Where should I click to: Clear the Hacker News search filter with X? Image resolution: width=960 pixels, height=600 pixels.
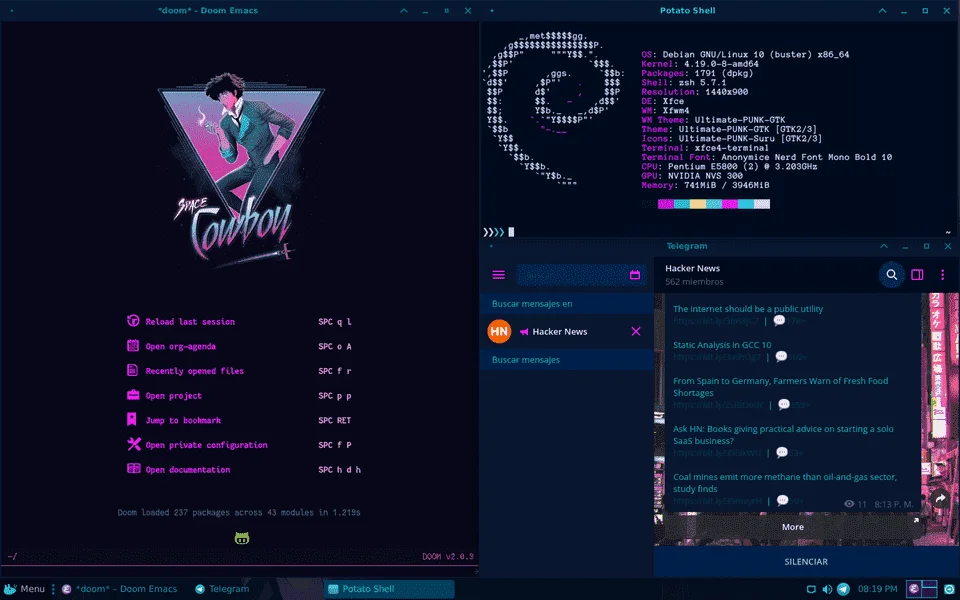[x=636, y=331]
